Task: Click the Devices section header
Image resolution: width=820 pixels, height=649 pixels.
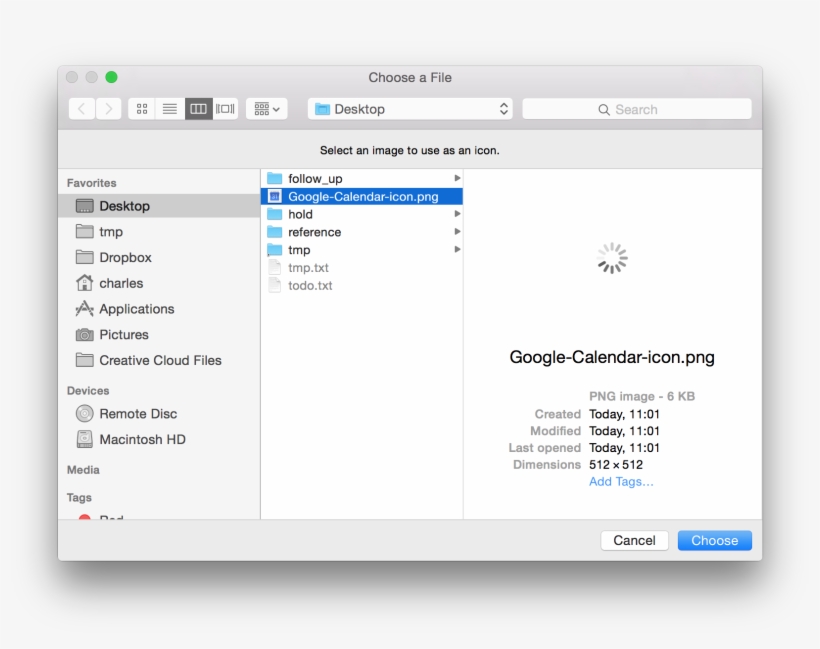Action: pyautogui.click(x=88, y=391)
